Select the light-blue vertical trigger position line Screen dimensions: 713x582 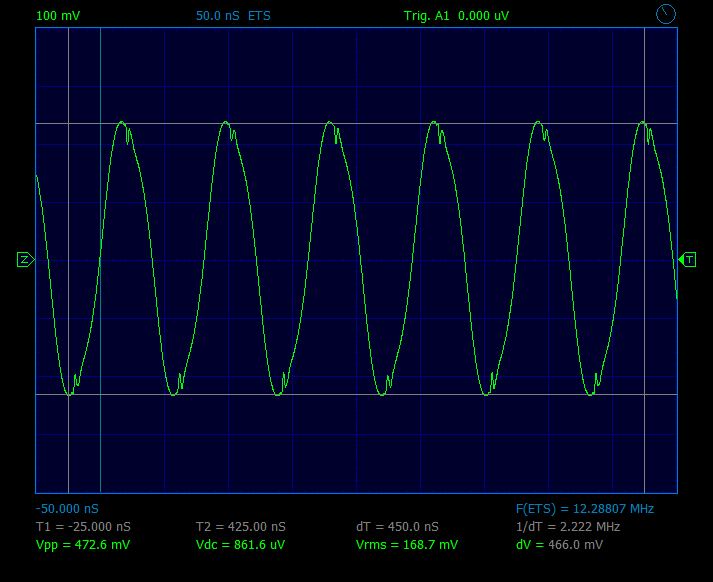(x=100, y=260)
